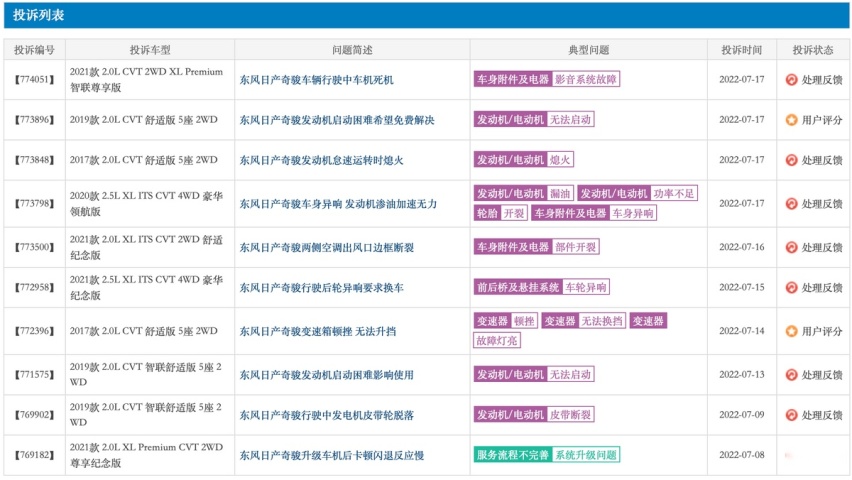Viewport: 852px width, 480px height.
Task: Open complaint 东风日产奇骏车身异响 发动机渗油加速无力
Action: [x=338, y=204]
